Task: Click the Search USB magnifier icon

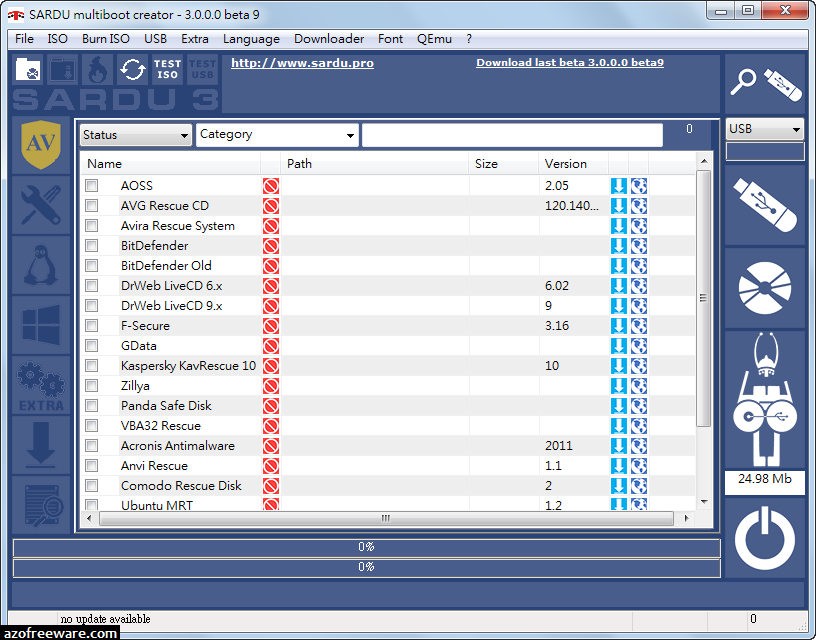Action: [765, 84]
